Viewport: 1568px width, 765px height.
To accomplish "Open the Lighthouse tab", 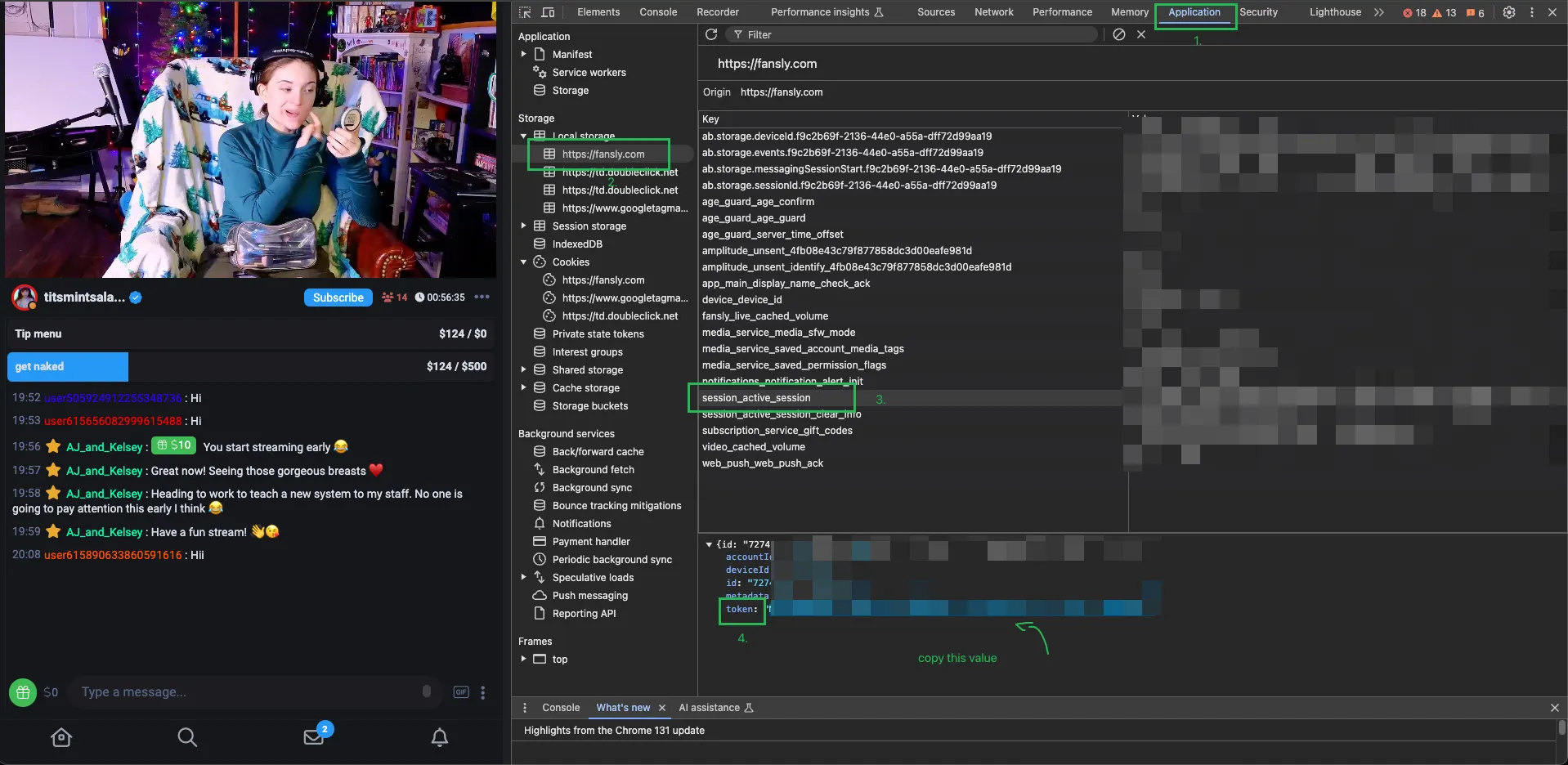I will coord(1335,12).
